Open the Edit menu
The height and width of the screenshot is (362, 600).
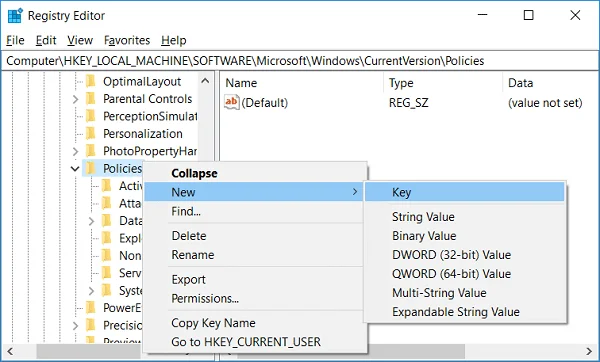(46, 40)
